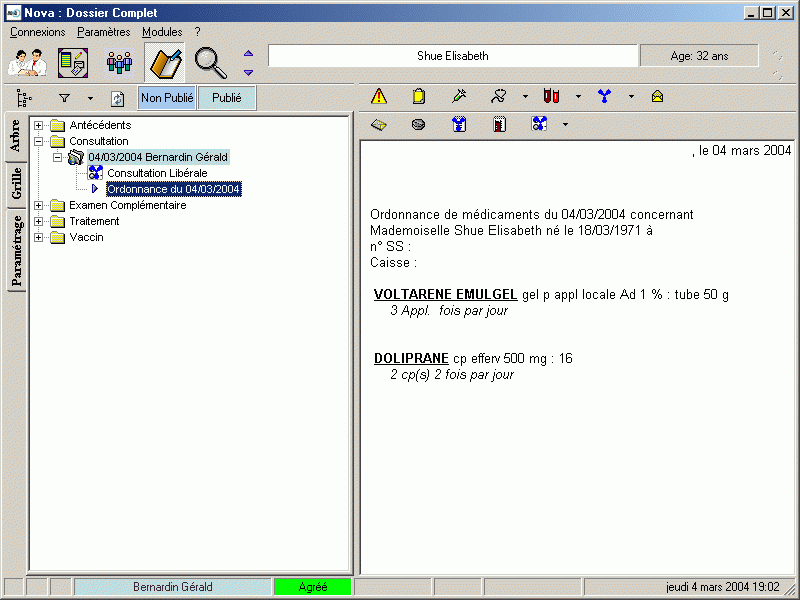Image resolution: width=800 pixels, height=600 pixels.
Task: Click the green syringe vaccine icon
Action: [x=459, y=96]
